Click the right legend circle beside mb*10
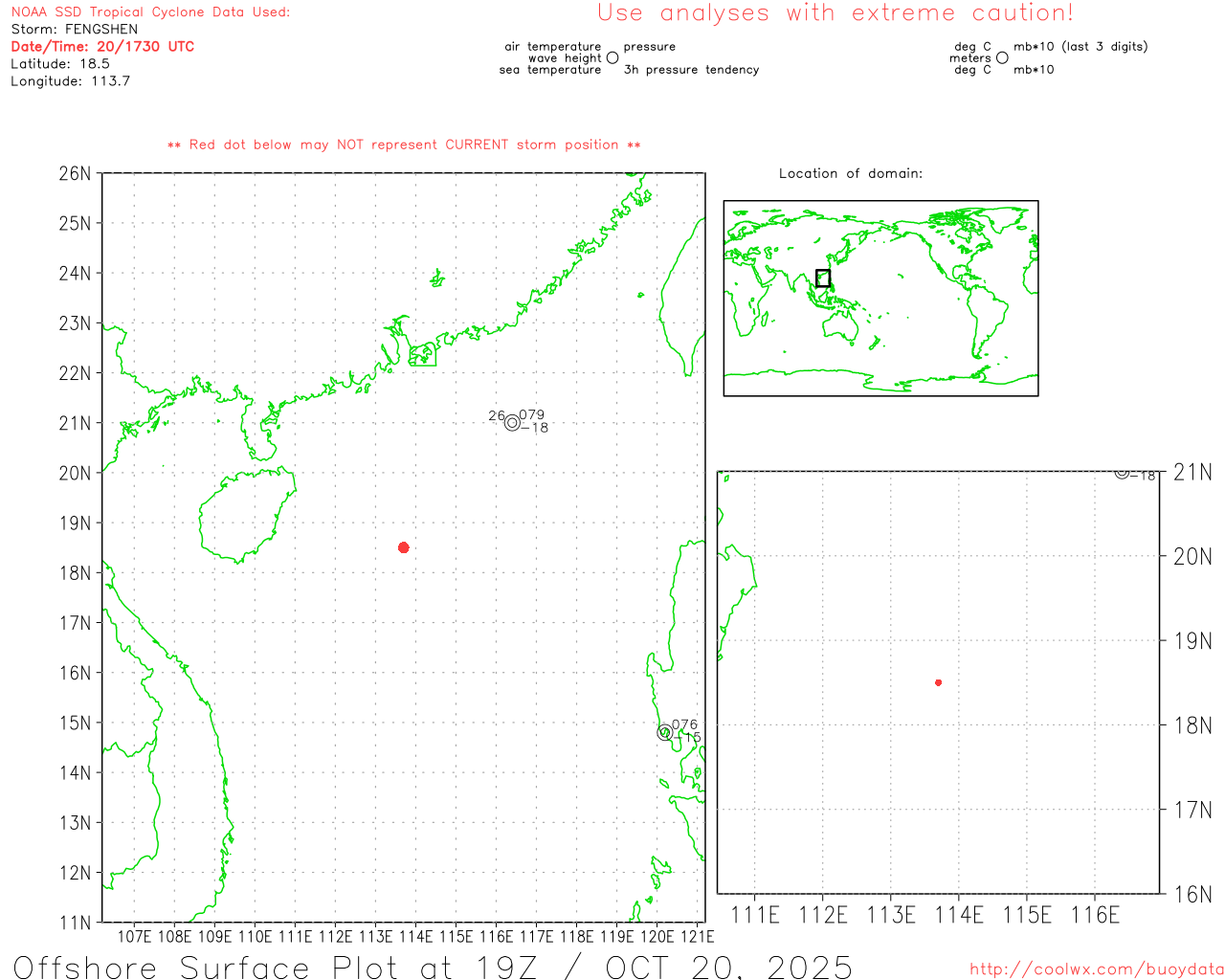The height and width of the screenshot is (980, 1225). (x=1002, y=58)
